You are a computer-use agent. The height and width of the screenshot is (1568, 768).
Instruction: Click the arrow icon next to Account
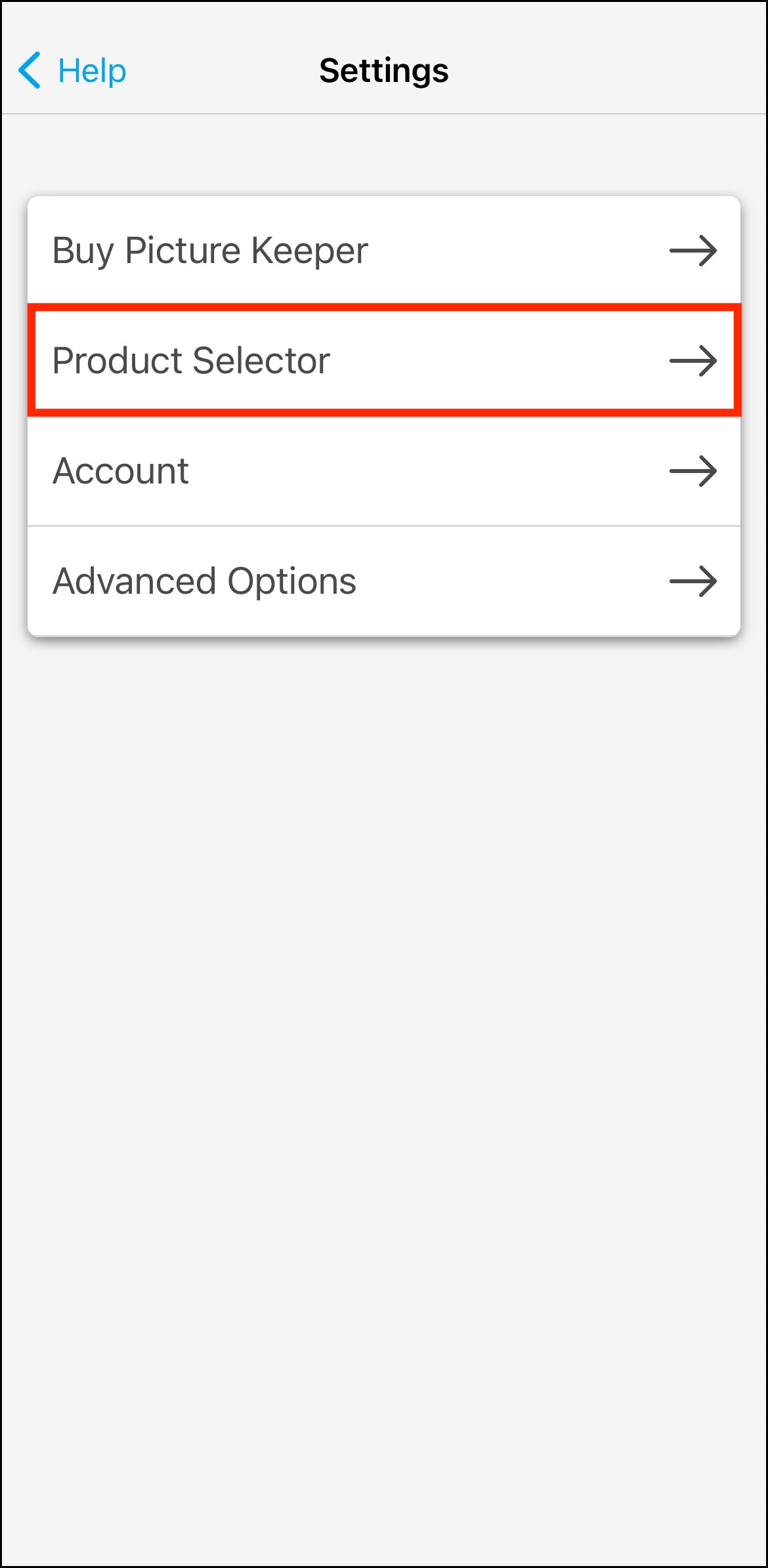tap(693, 470)
